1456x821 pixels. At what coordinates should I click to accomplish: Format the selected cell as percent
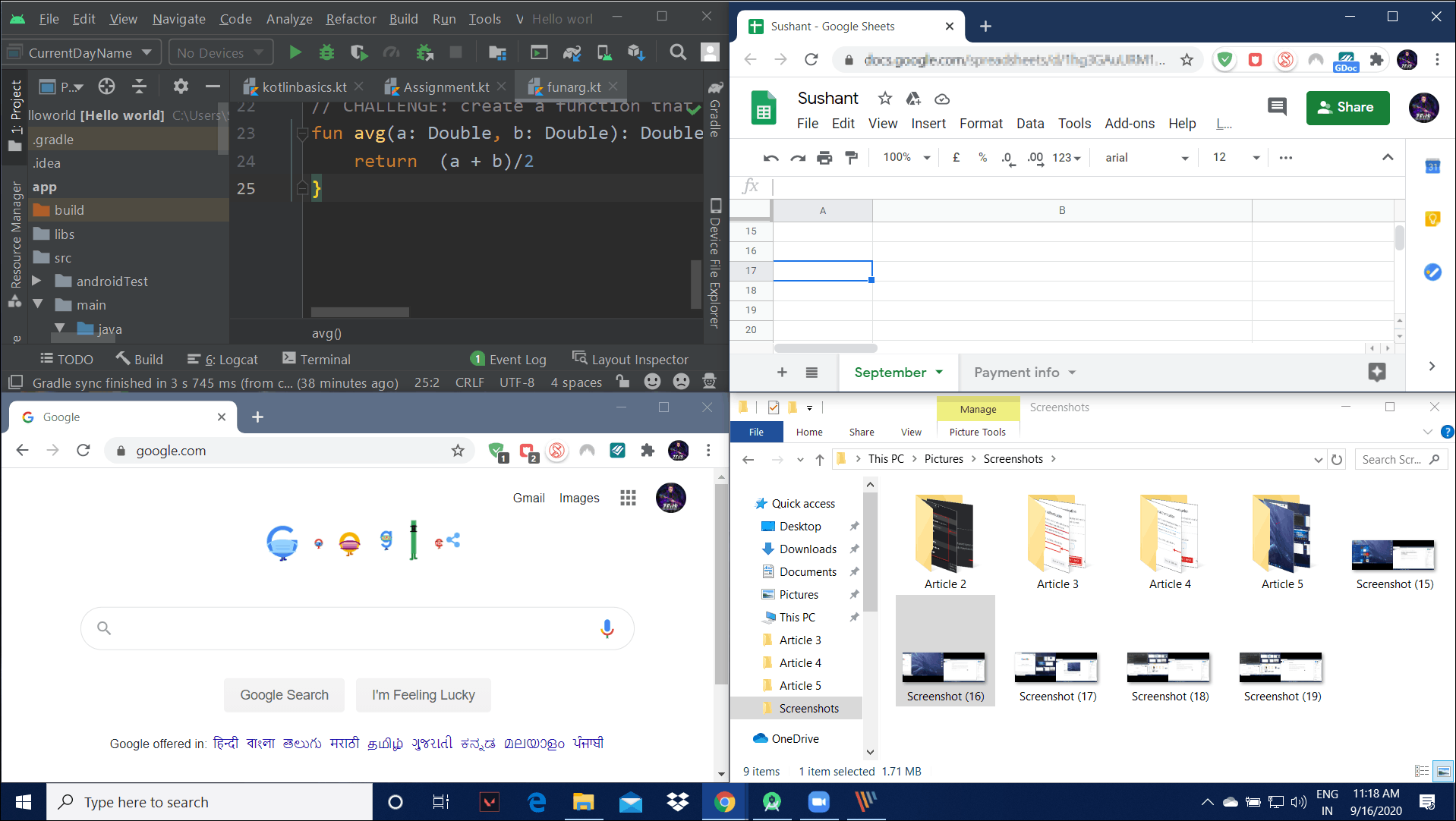pos(982,159)
